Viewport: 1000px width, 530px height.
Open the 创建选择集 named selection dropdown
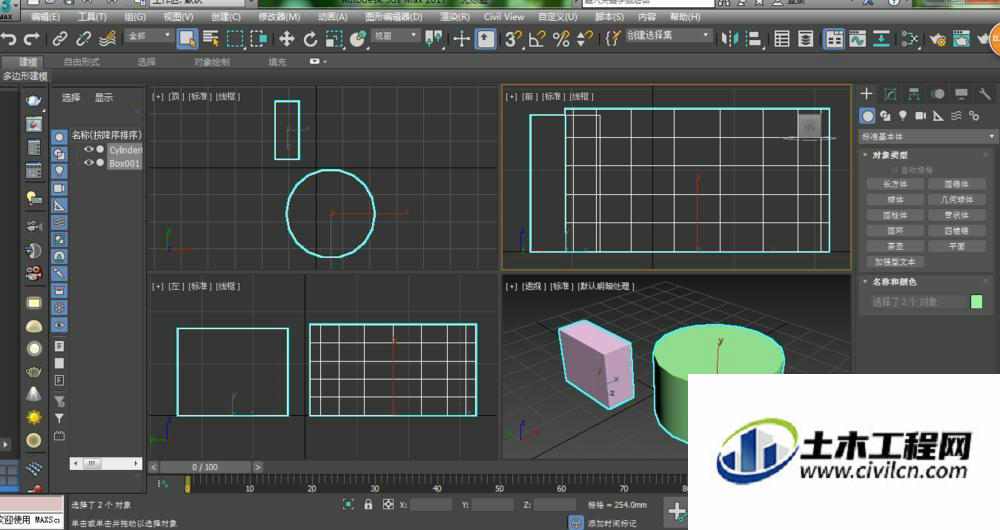668,35
